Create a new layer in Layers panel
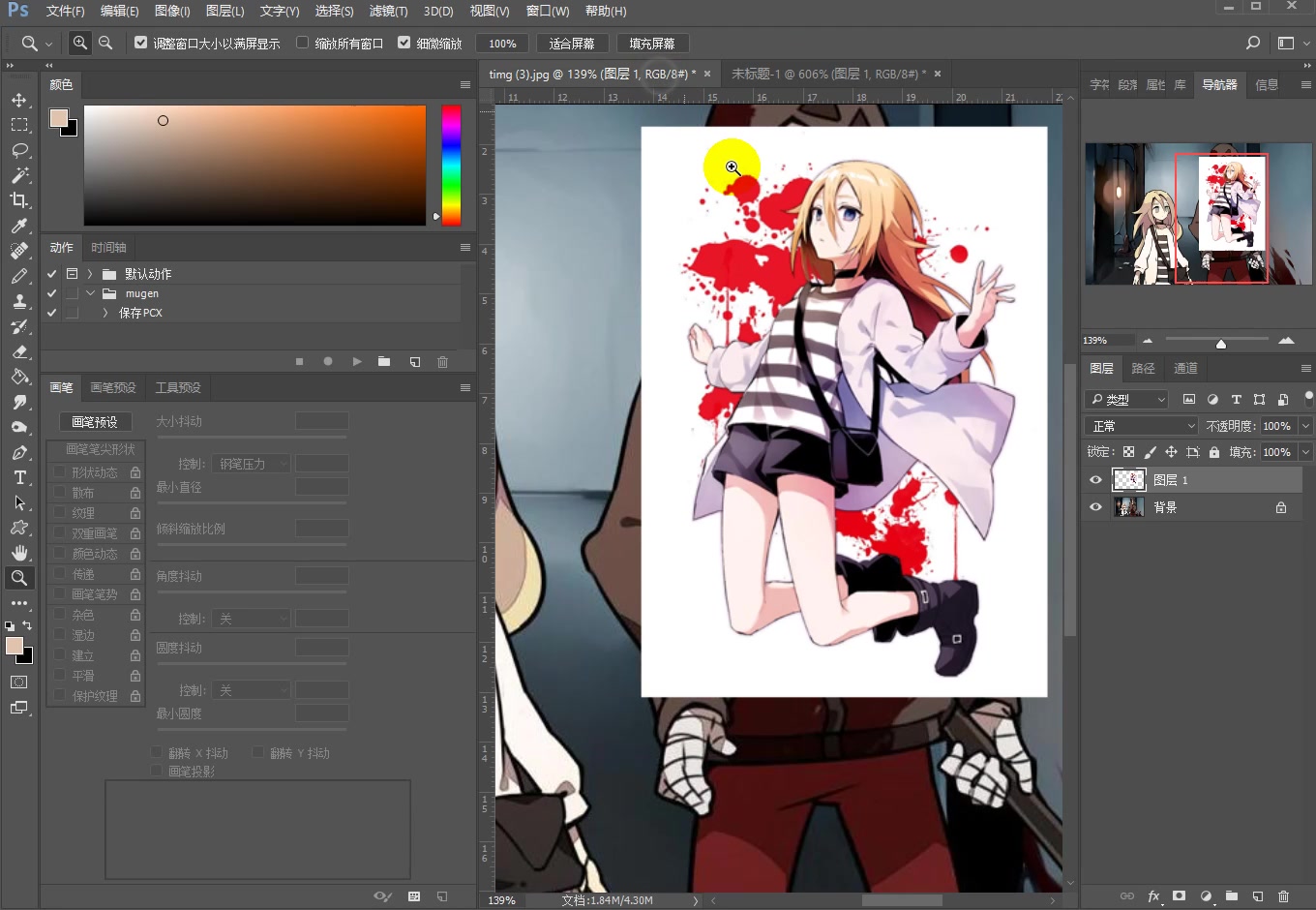 pyautogui.click(x=1258, y=896)
